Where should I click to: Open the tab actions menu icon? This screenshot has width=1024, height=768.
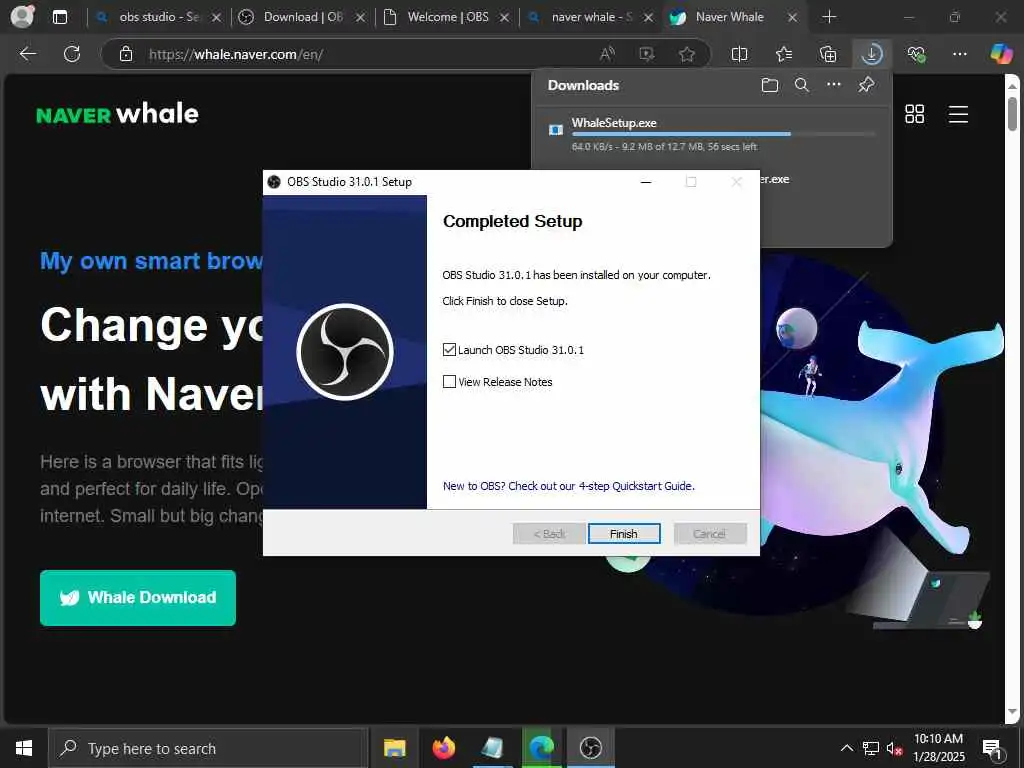[x=60, y=17]
